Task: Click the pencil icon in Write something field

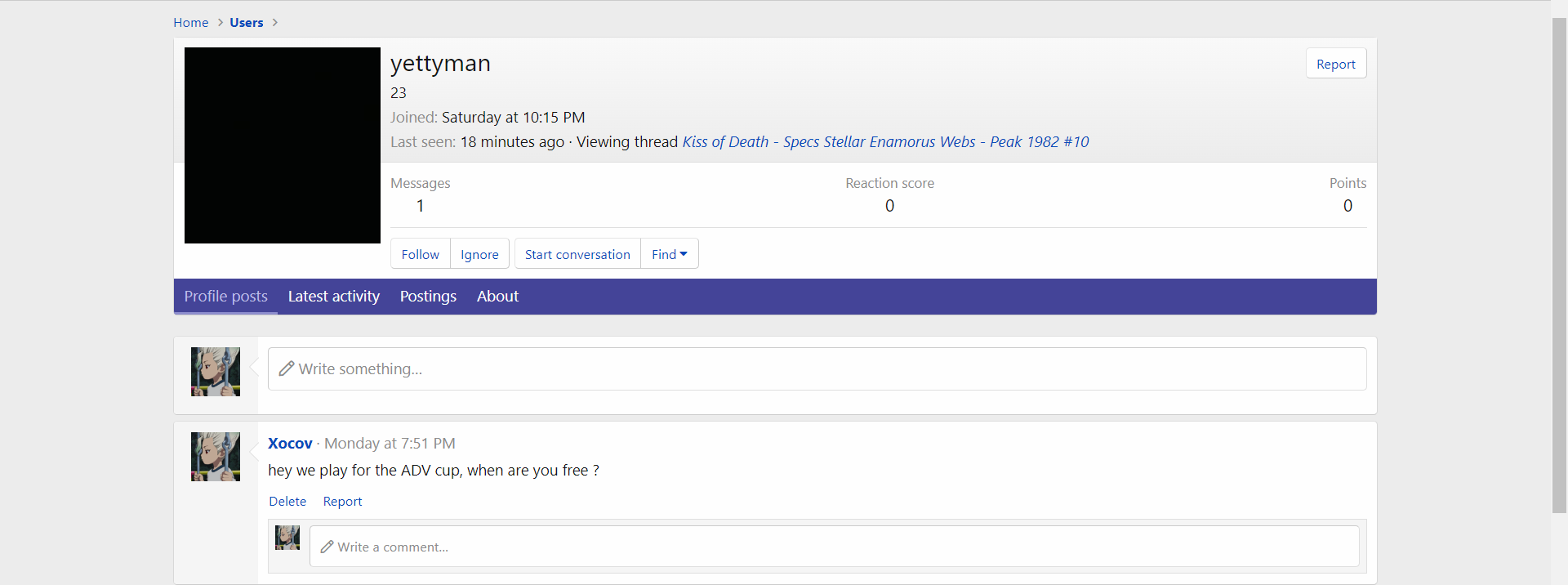Action: coord(287,369)
